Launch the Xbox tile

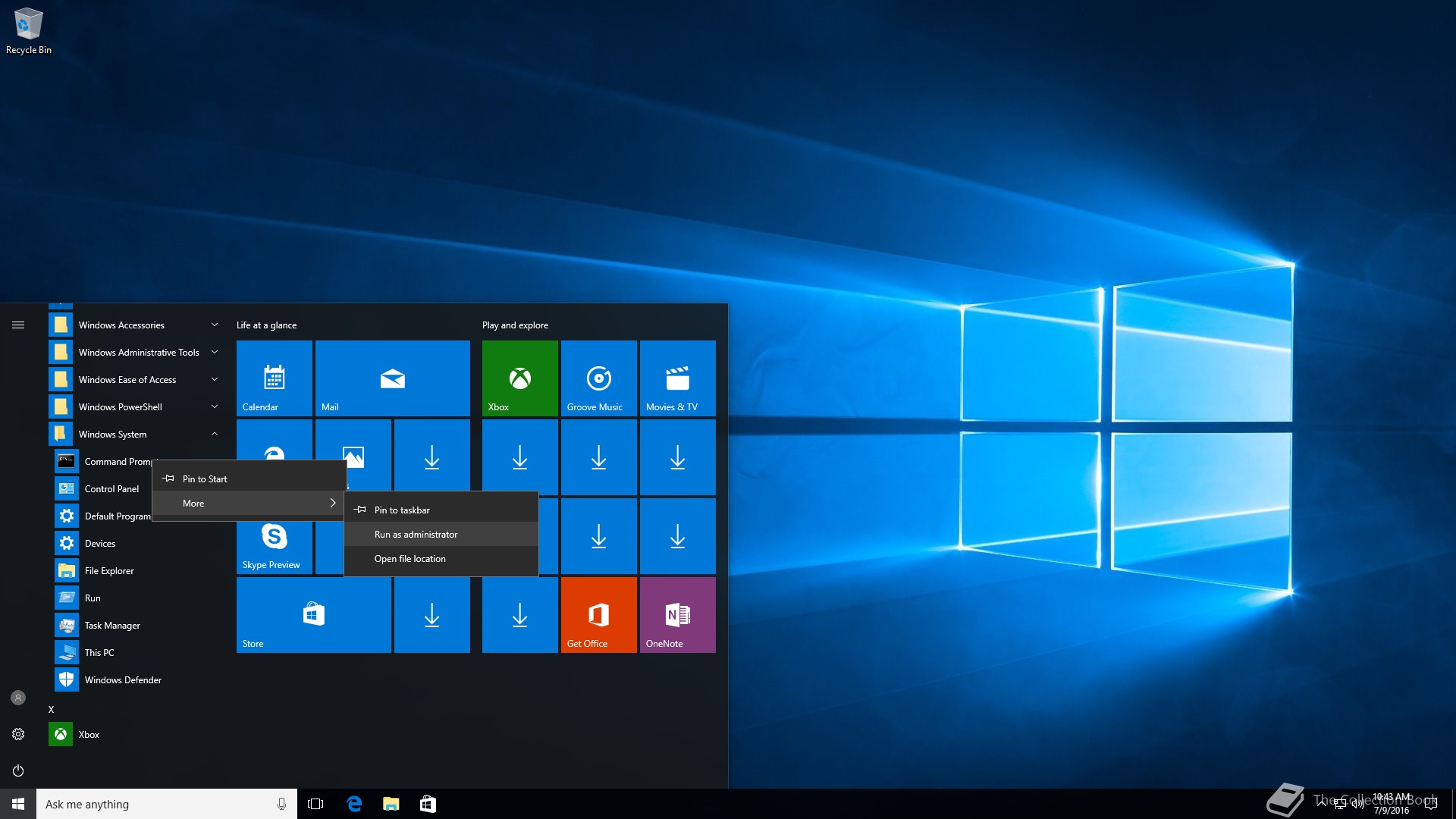tap(520, 378)
